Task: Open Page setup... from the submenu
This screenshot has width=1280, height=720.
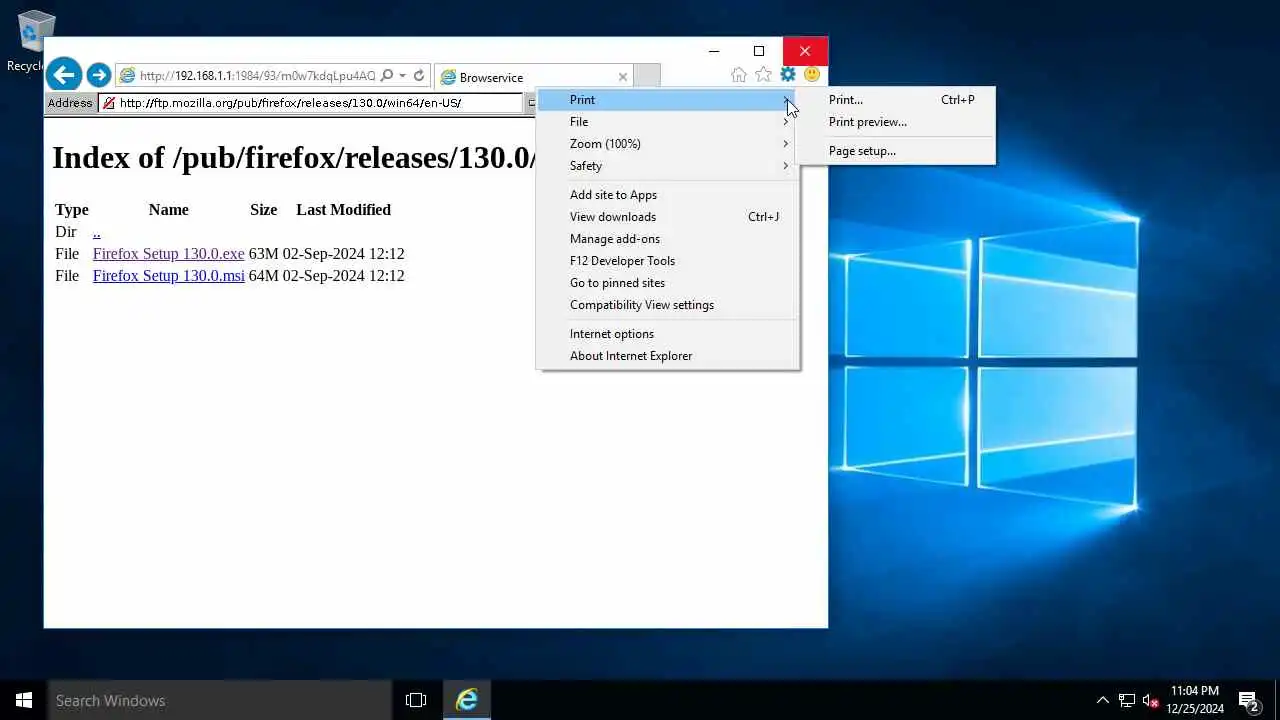Action: coord(895,151)
